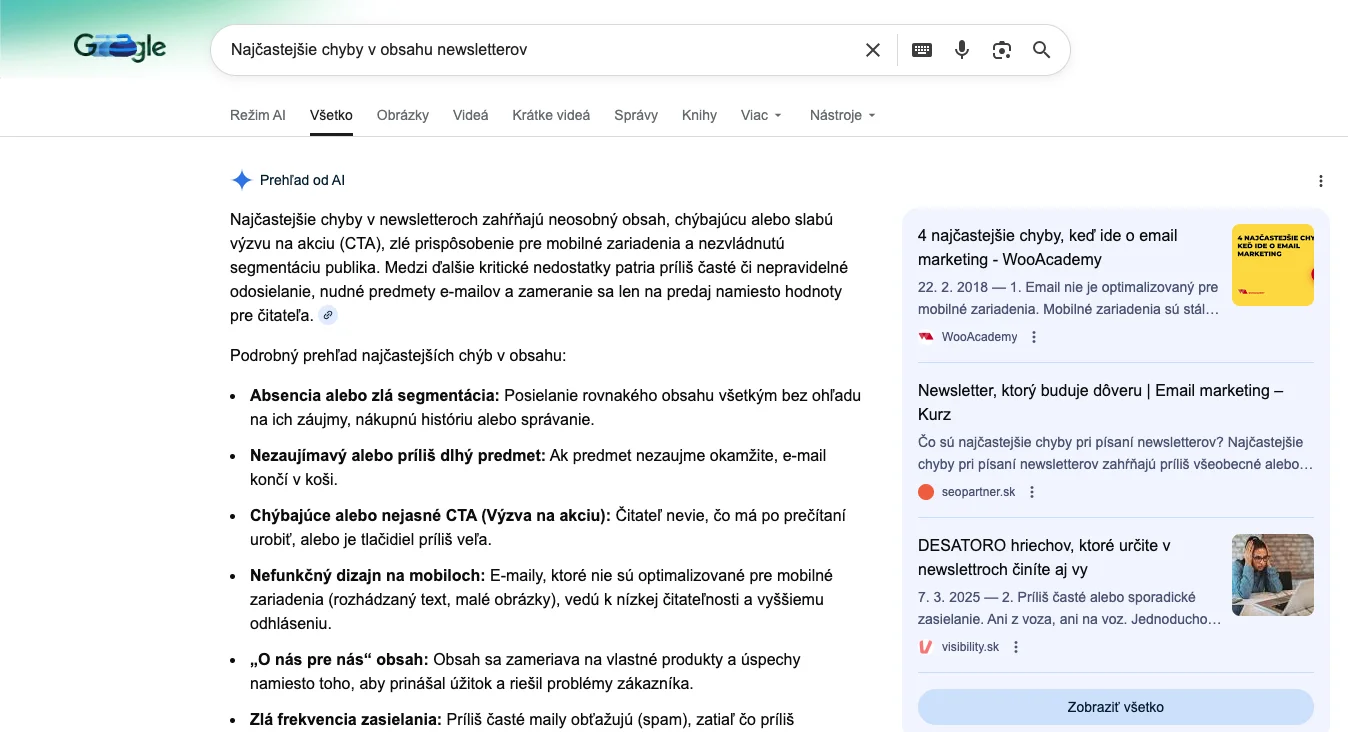Switch to the Obrázky tab

[403, 115]
